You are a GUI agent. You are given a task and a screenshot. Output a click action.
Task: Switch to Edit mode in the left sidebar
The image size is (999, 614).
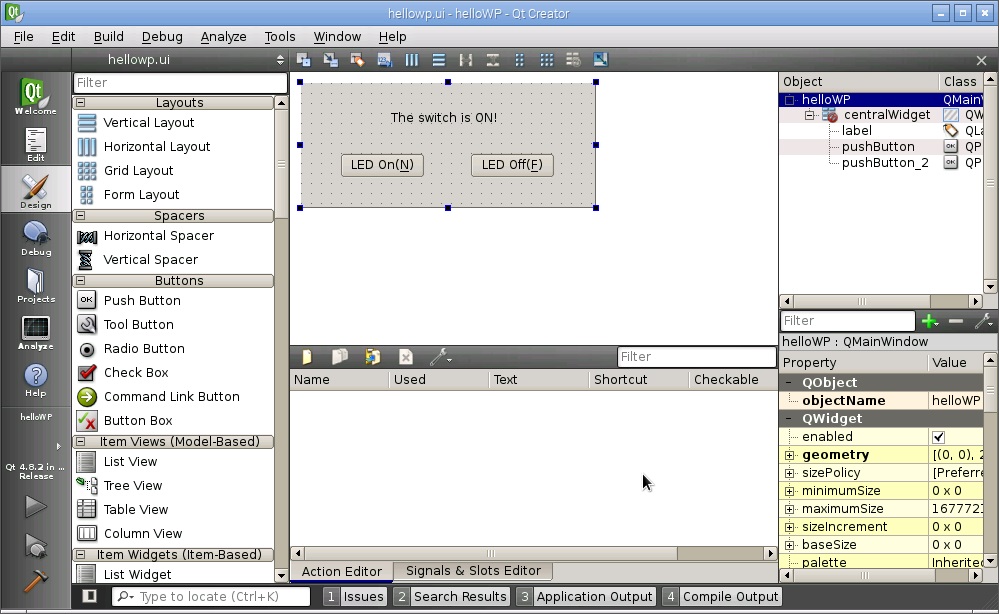[35, 145]
